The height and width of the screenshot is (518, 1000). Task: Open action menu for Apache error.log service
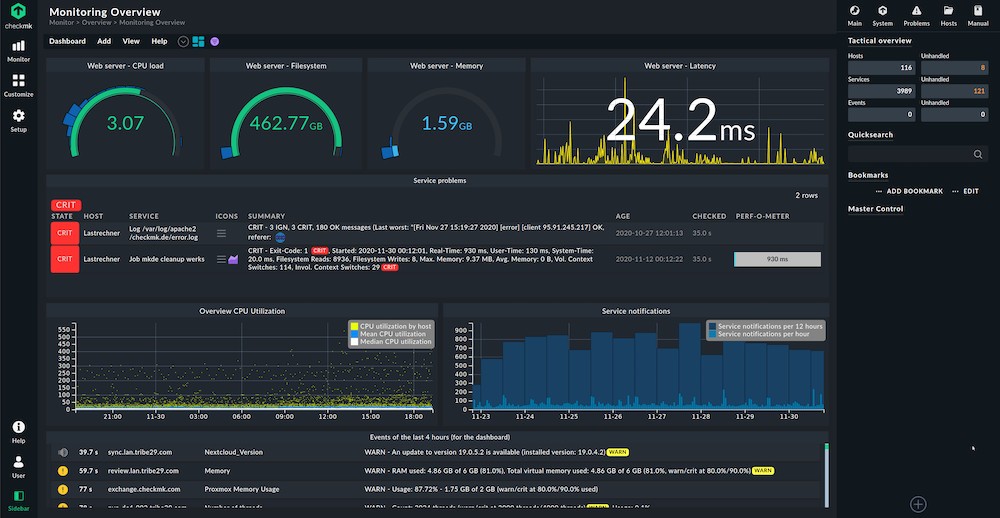[222, 234]
